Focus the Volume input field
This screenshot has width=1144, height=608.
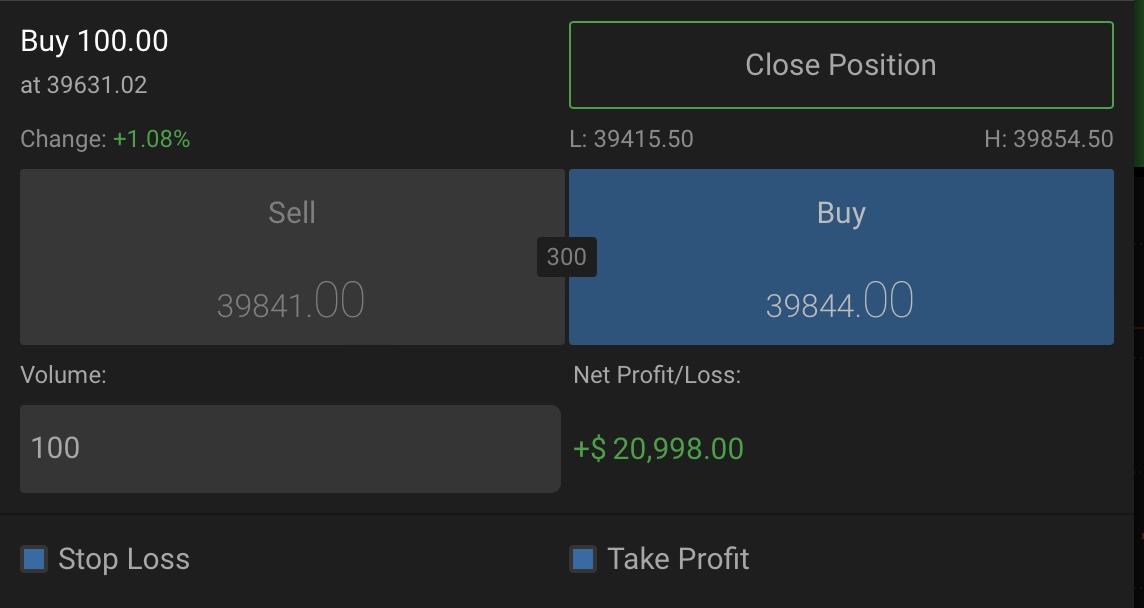(x=290, y=448)
